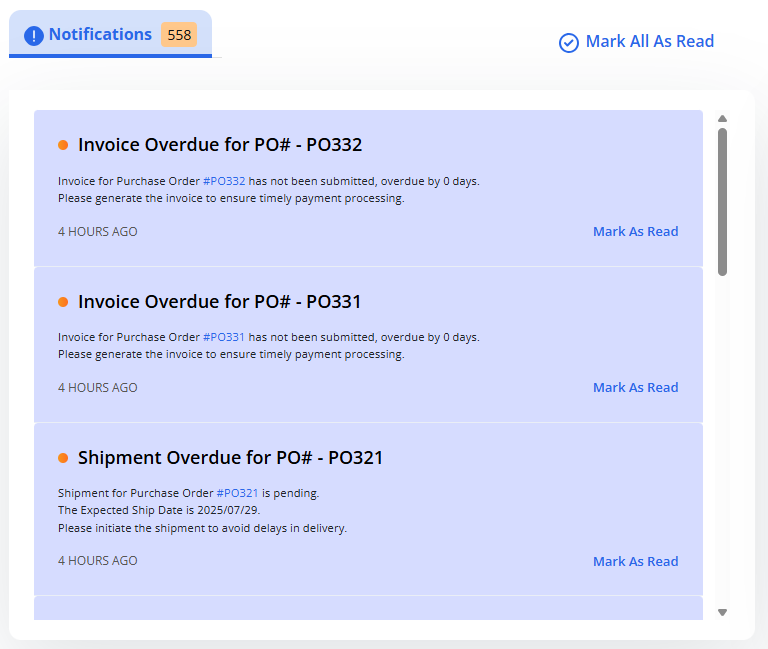Mark the PO331 invoice notification as read
768x649 pixels.
[x=635, y=387]
